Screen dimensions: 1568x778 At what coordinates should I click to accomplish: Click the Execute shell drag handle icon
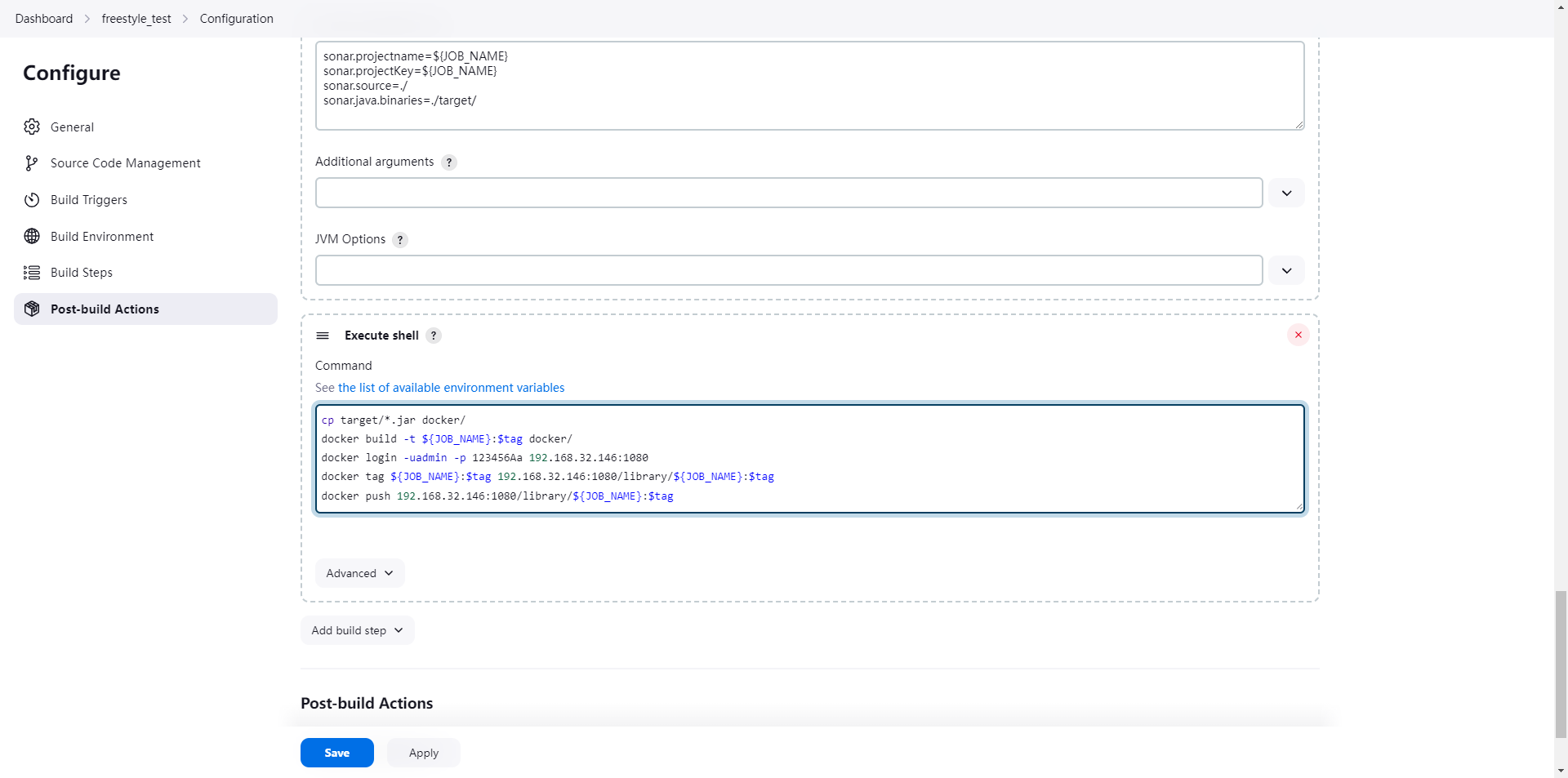click(323, 336)
